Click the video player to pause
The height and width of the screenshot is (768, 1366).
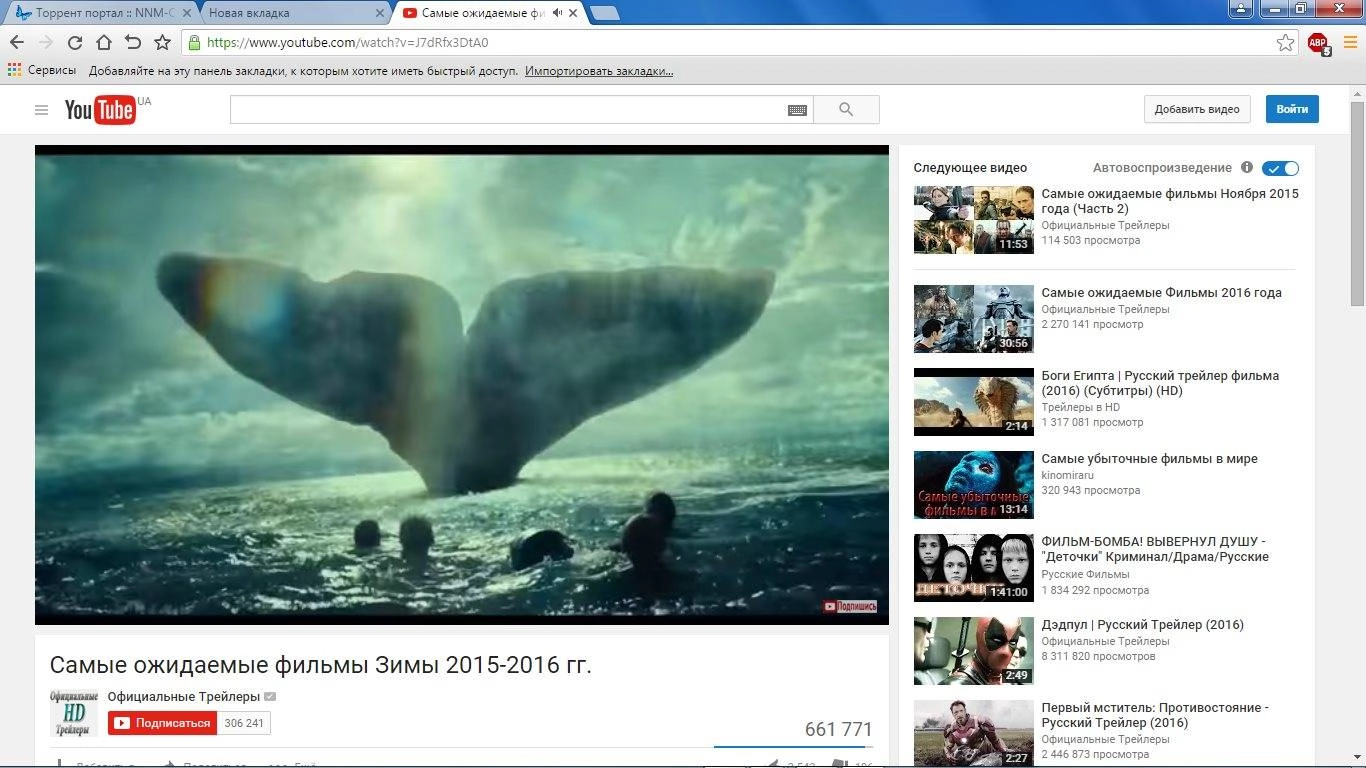[x=461, y=385]
